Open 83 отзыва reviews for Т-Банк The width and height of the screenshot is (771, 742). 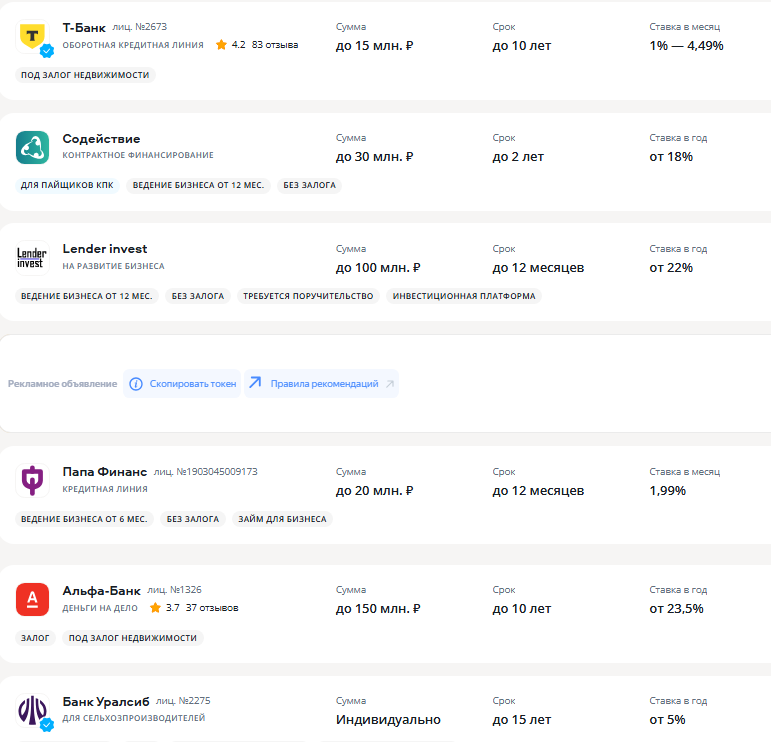click(275, 45)
